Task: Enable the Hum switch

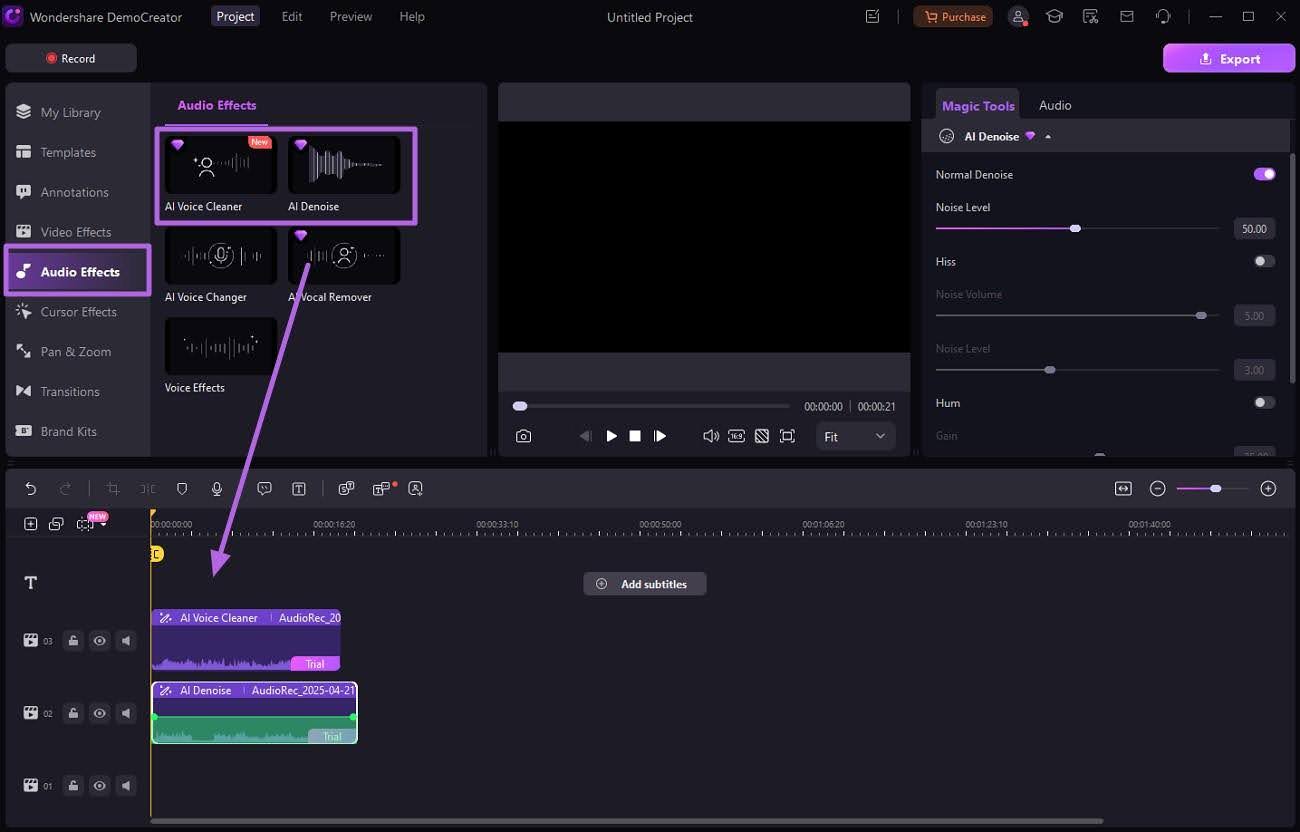Action: point(1264,402)
